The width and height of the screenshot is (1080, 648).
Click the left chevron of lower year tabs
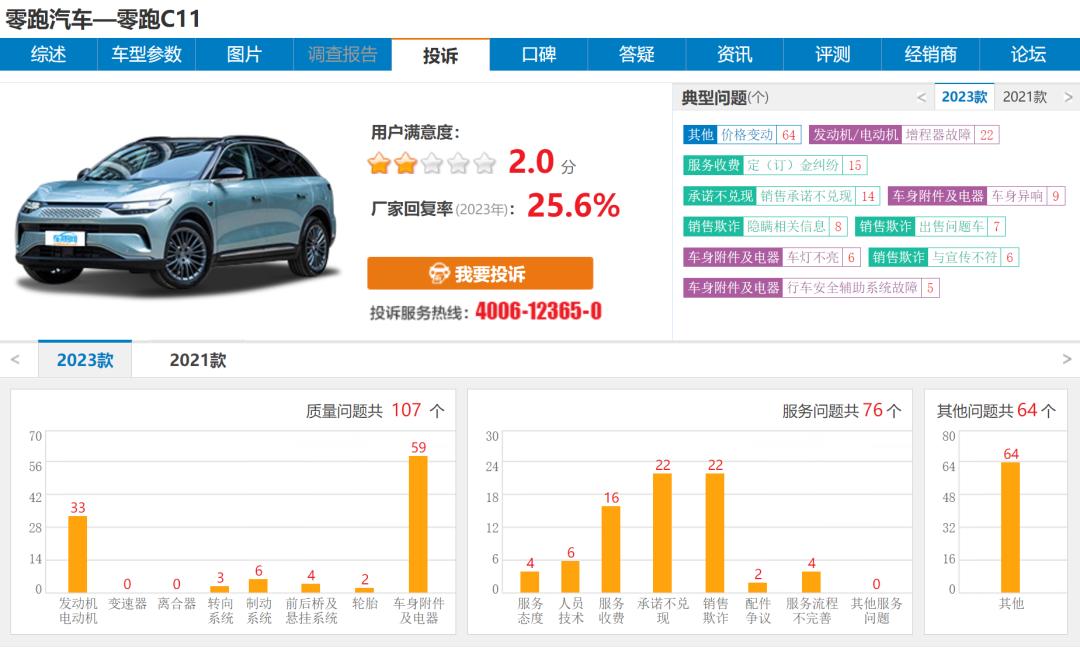tap(15, 360)
